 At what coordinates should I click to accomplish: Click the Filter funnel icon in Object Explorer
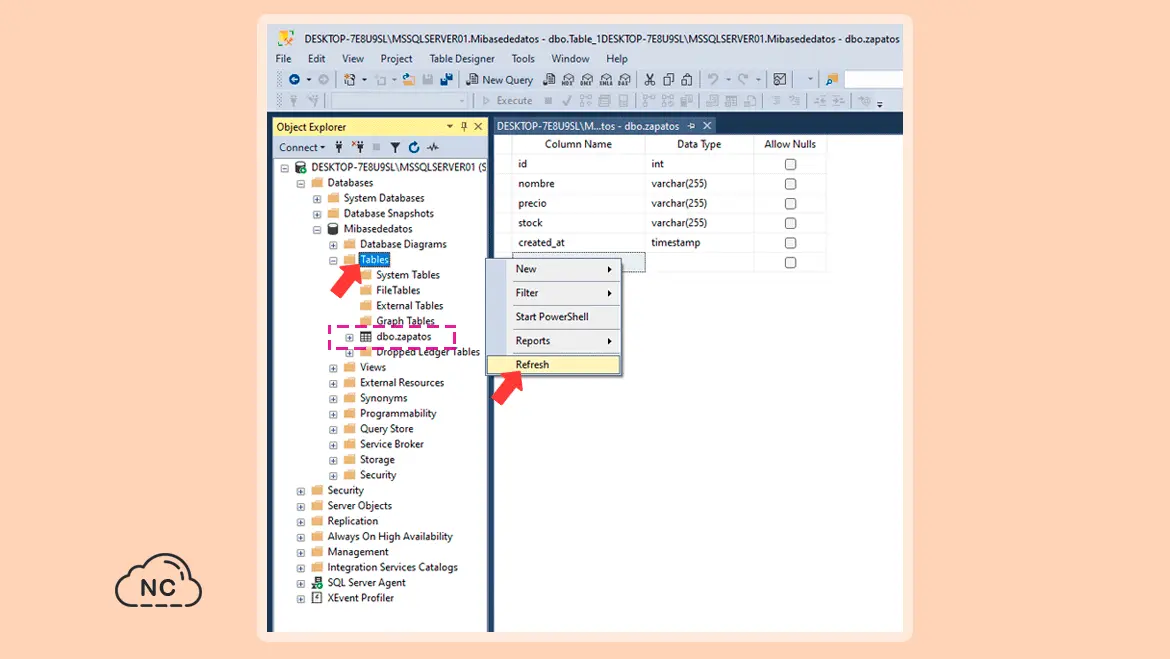(395, 147)
